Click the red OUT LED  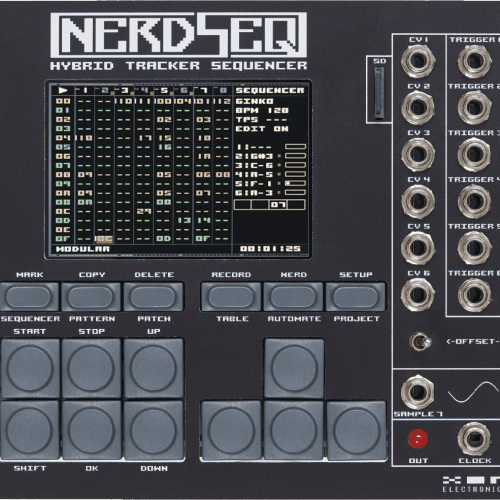point(417,439)
